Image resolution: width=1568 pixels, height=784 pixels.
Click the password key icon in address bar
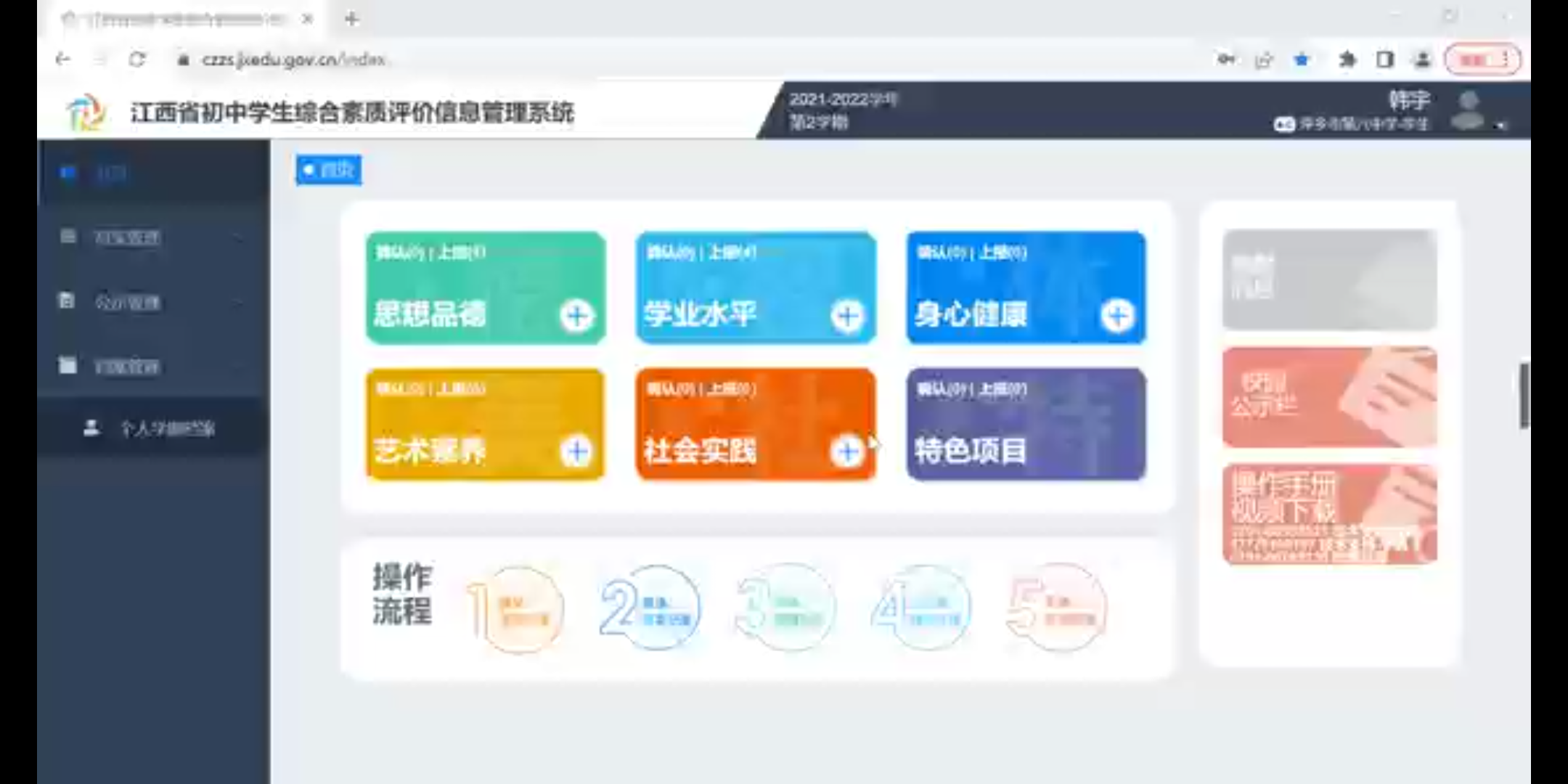tap(1226, 60)
